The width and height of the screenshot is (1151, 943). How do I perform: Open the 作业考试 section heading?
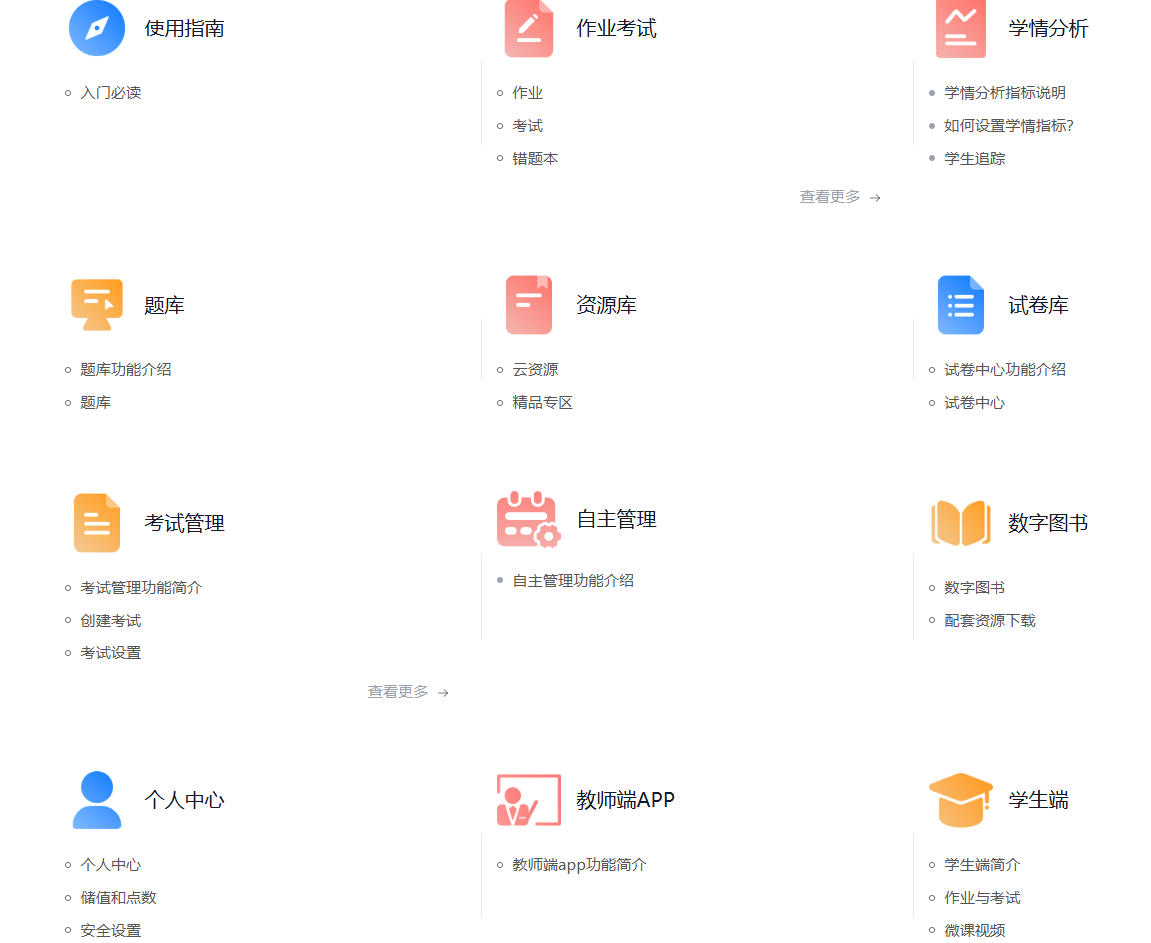[617, 29]
